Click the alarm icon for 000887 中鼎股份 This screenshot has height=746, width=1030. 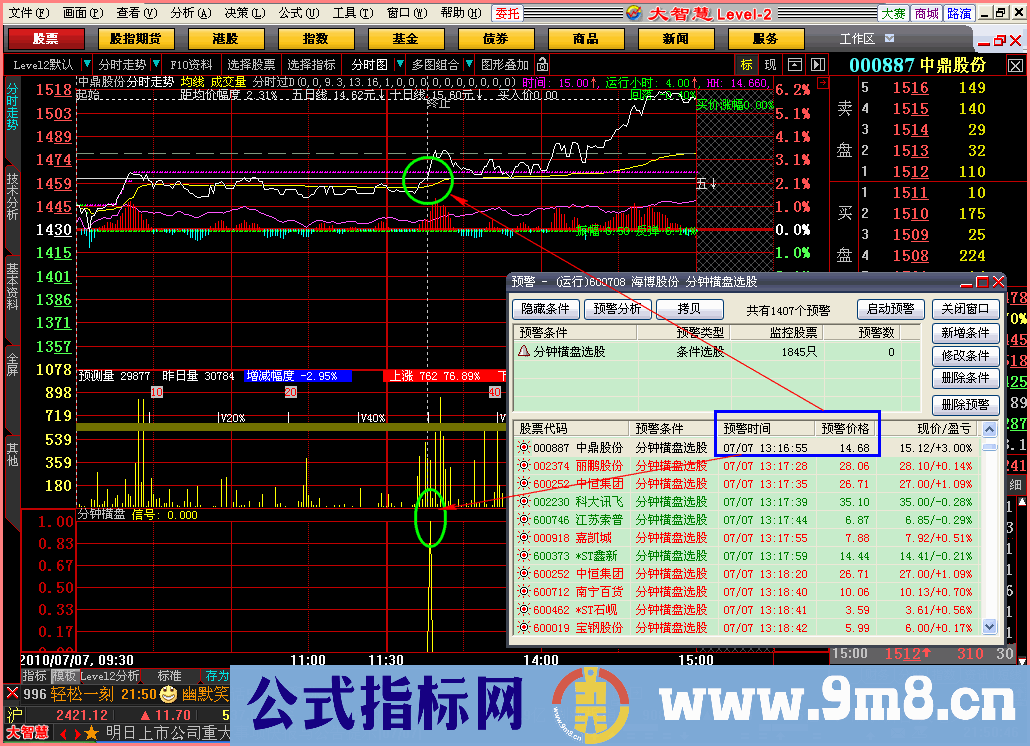click(523, 448)
